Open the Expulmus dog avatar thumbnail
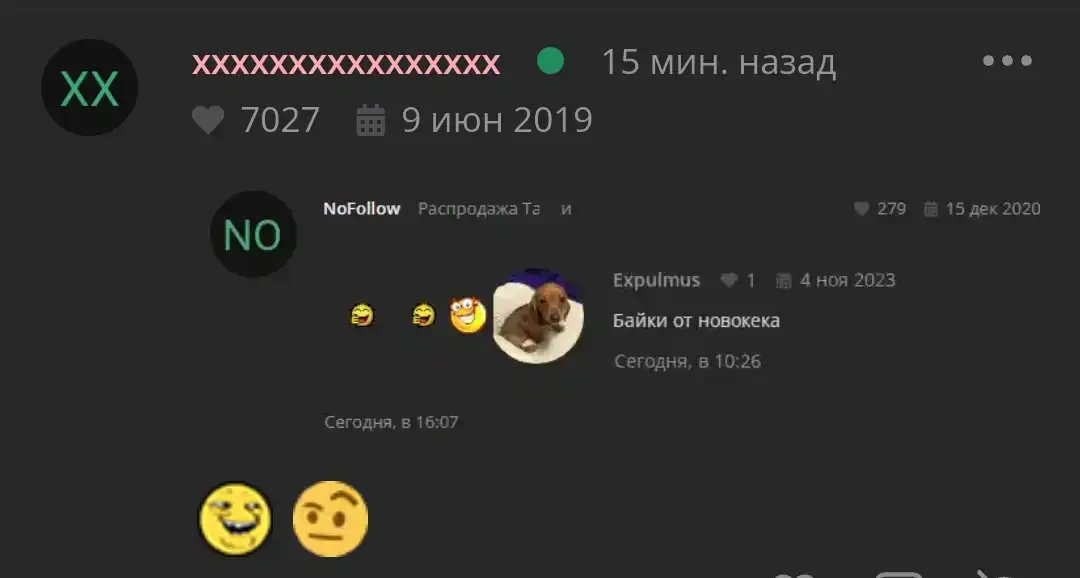1080x578 pixels. pyautogui.click(x=538, y=316)
